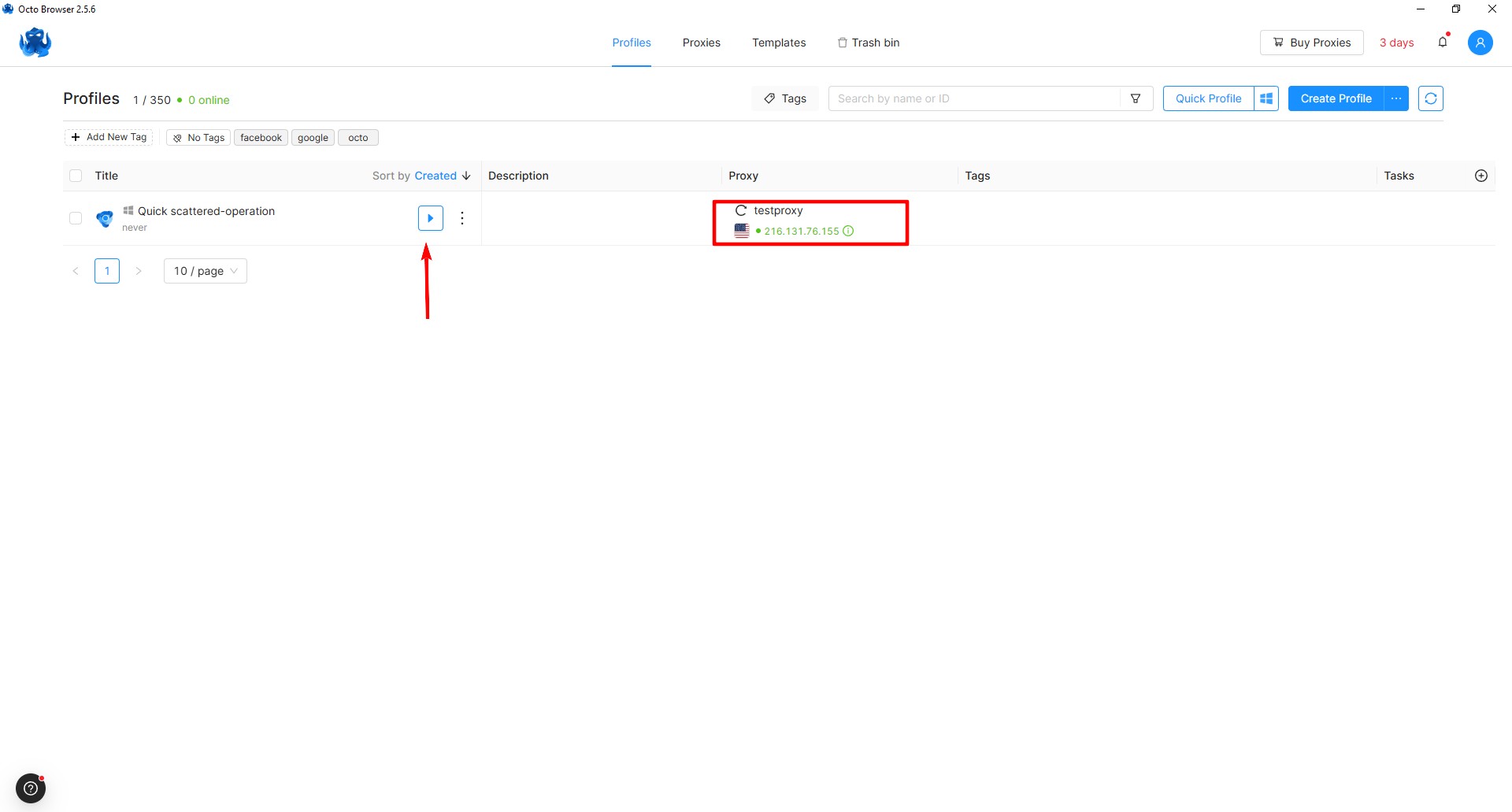This screenshot has height=812, width=1512.
Task: Check the Quick scattered-operation row checkbox
Action: click(76, 218)
